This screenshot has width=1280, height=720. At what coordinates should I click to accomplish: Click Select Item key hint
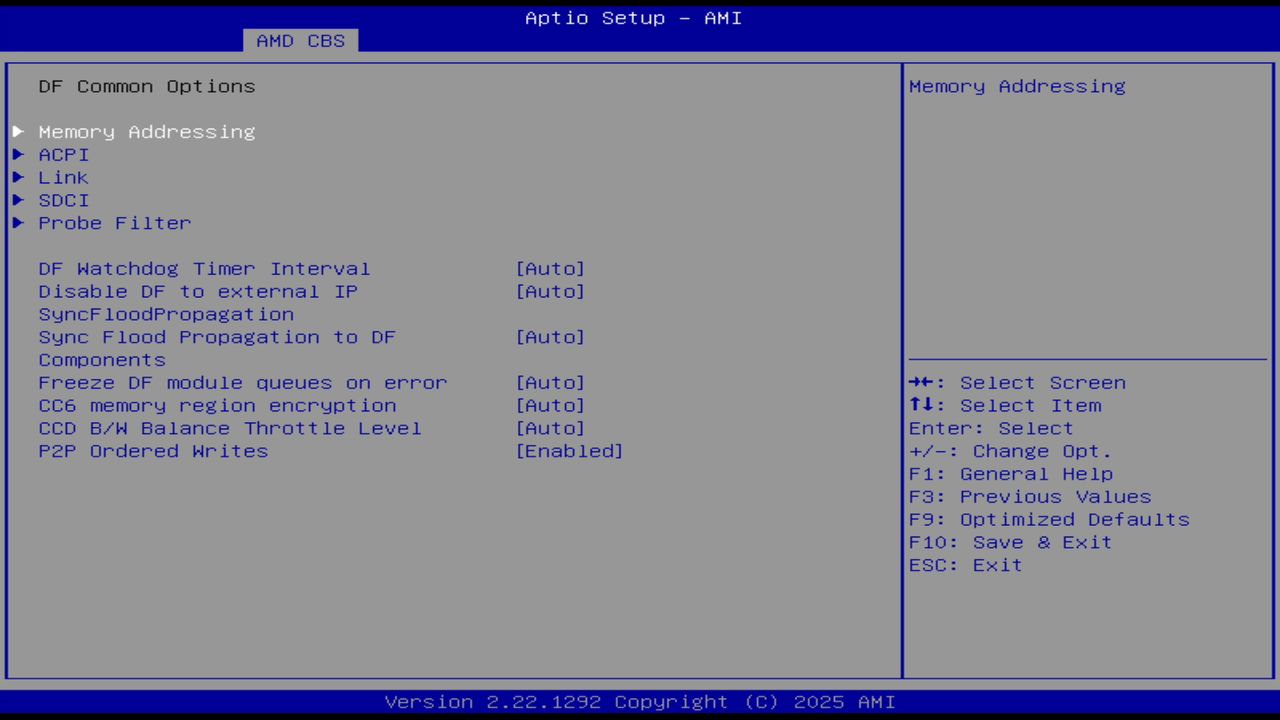(x=1005, y=406)
